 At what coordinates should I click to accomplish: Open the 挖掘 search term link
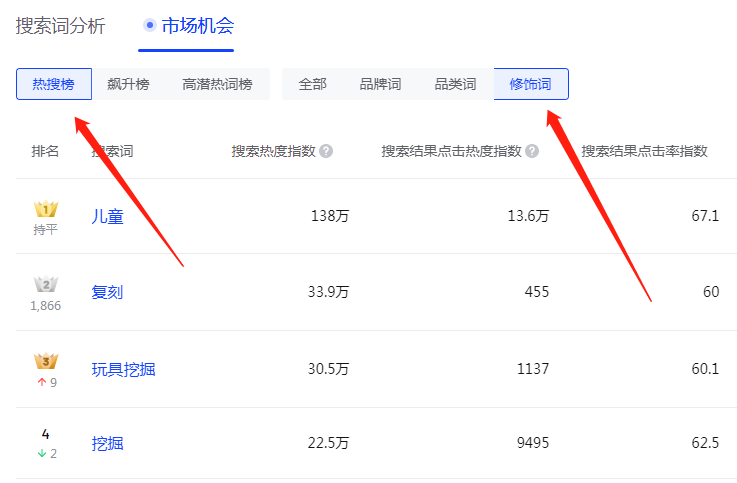[x=107, y=443]
